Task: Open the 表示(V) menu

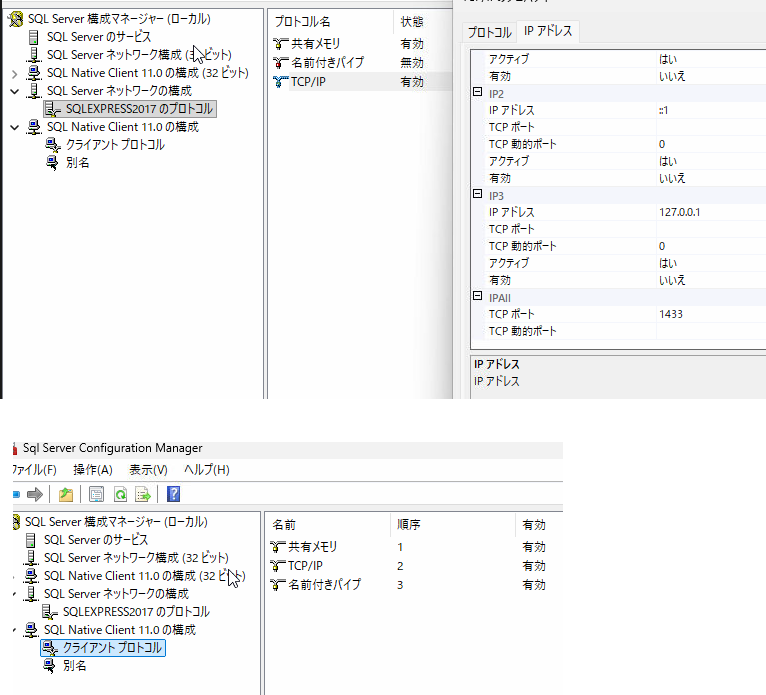Action: tap(148, 470)
